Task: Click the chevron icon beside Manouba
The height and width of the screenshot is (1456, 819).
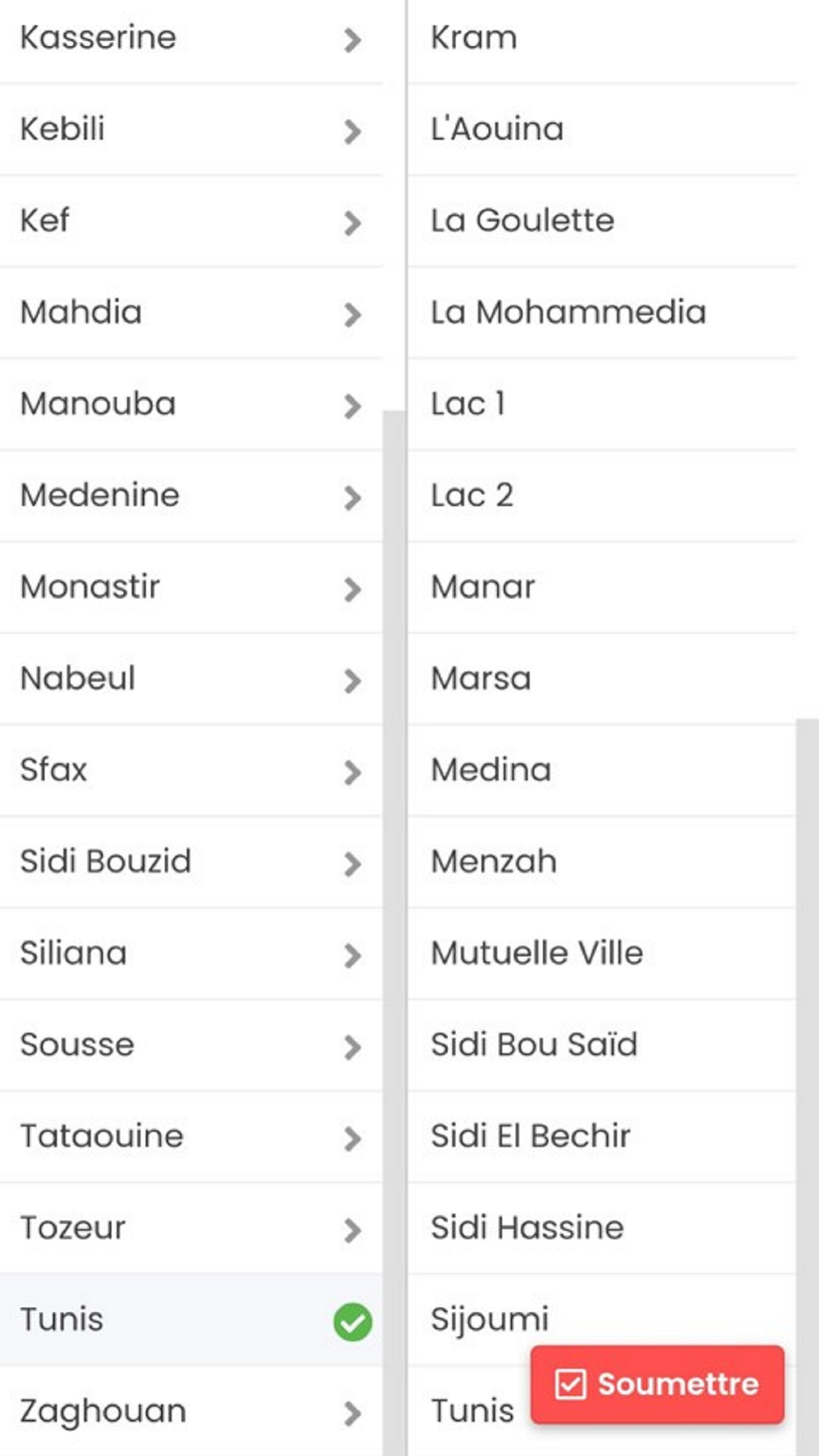Action: [353, 406]
